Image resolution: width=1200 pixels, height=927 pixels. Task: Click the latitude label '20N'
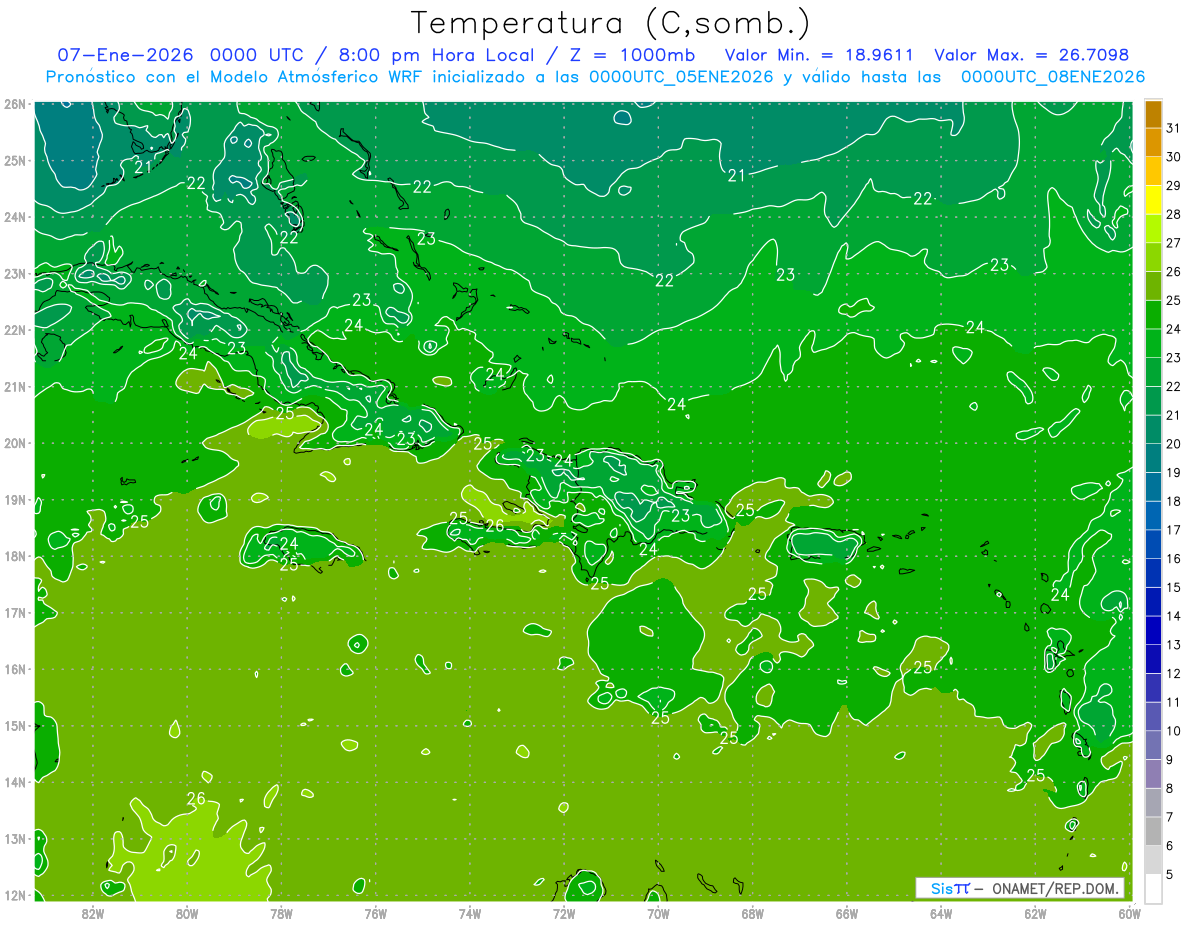pyautogui.click(x=15, y=443)
